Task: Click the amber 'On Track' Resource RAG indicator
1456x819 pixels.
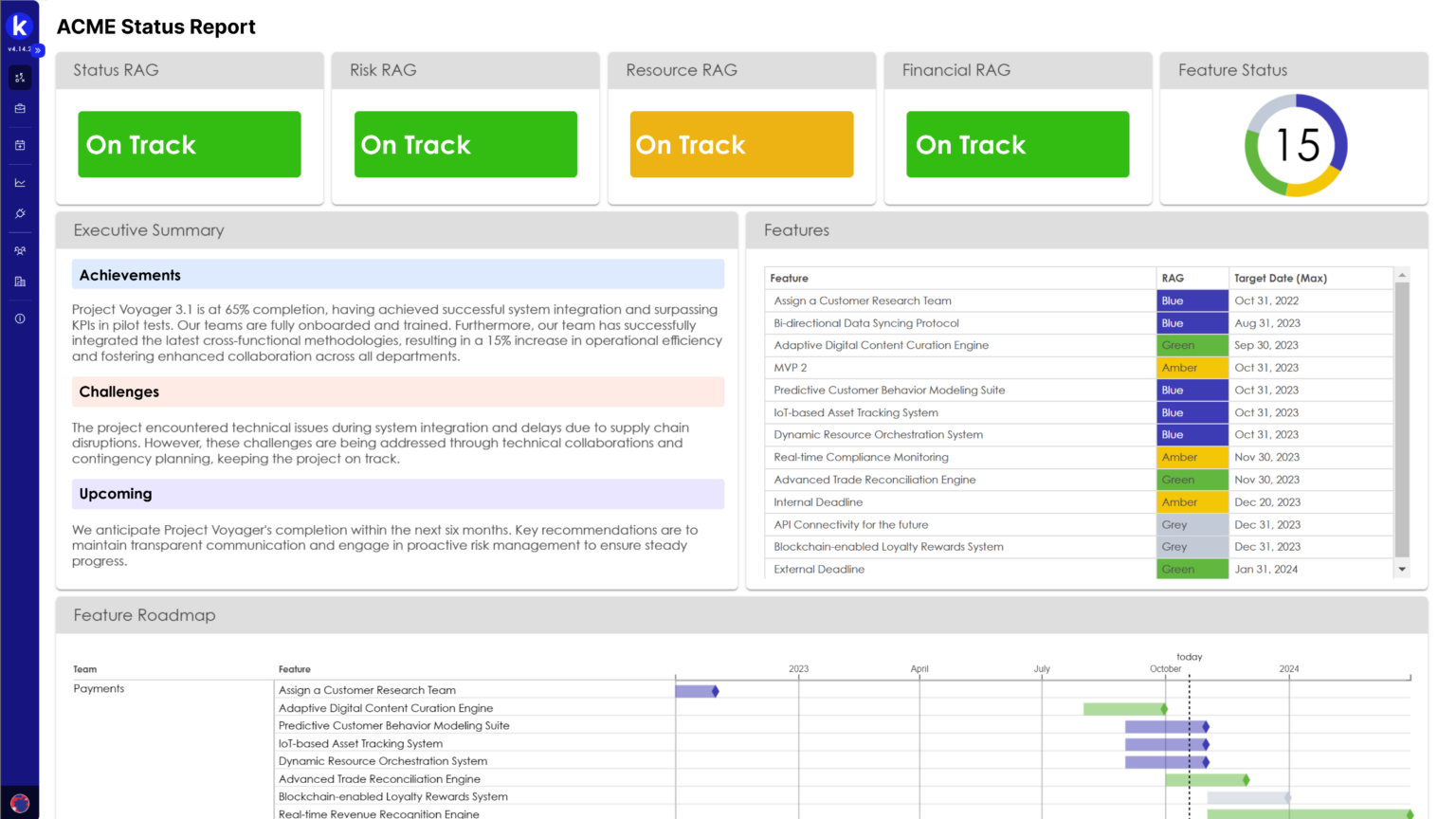Action: 741,144
